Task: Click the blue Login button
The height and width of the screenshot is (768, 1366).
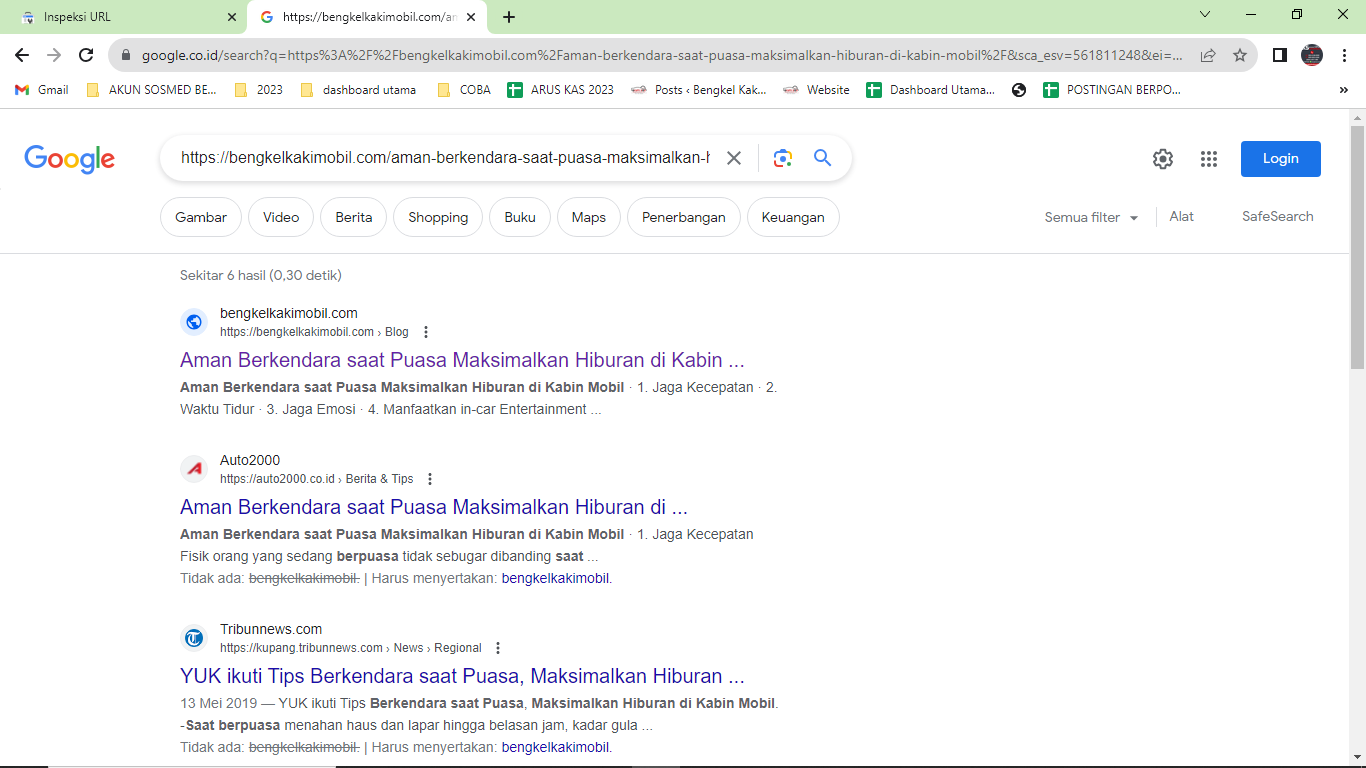Action: 1280,159
